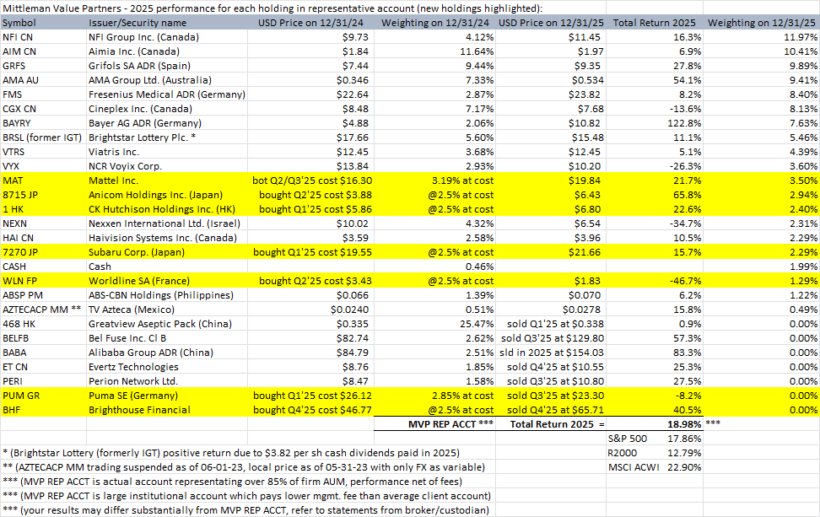The height and width of the screenshot is (517, 820).
Task: Click 'Brightstar Lottery Plc. *' cell
Action: tap(167, 137)
